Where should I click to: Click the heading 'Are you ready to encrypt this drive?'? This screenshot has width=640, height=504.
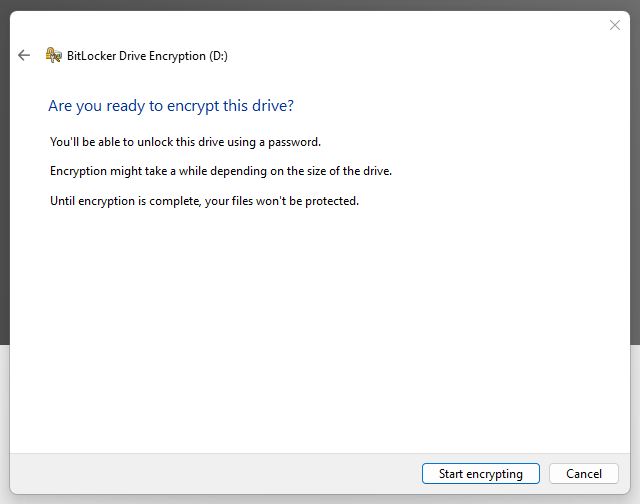[x=171, y=106]
